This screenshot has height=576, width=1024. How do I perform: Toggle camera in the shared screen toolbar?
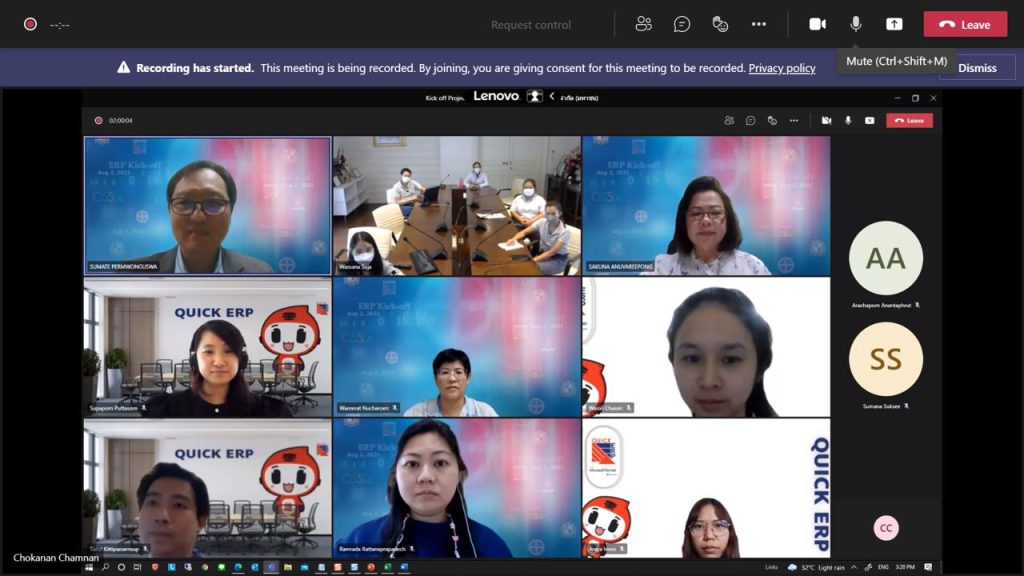[826, 120]
